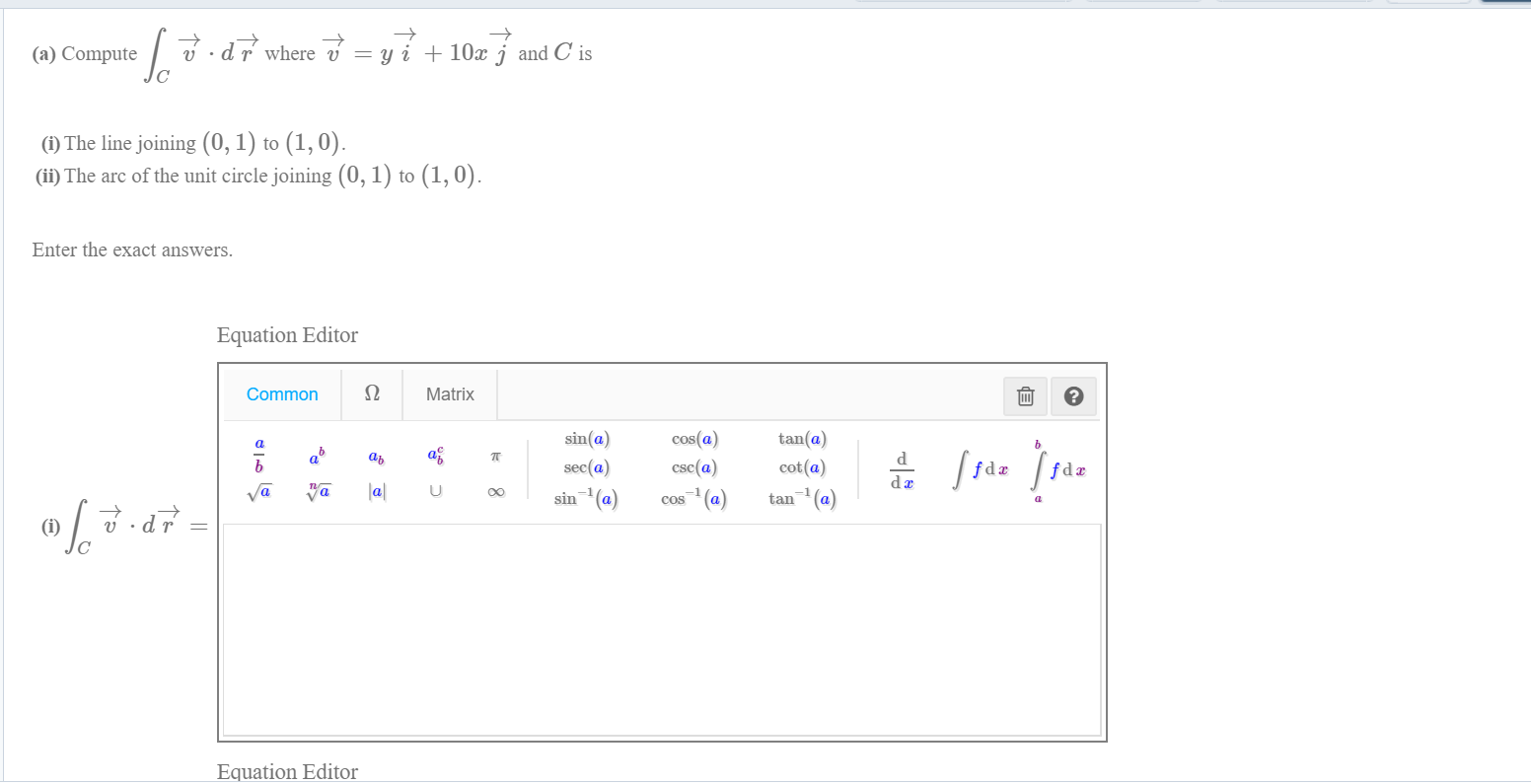Viewport: 1531px width, 784px height.
Task: Insert the inverse tangent function
Action: [802, 498]
